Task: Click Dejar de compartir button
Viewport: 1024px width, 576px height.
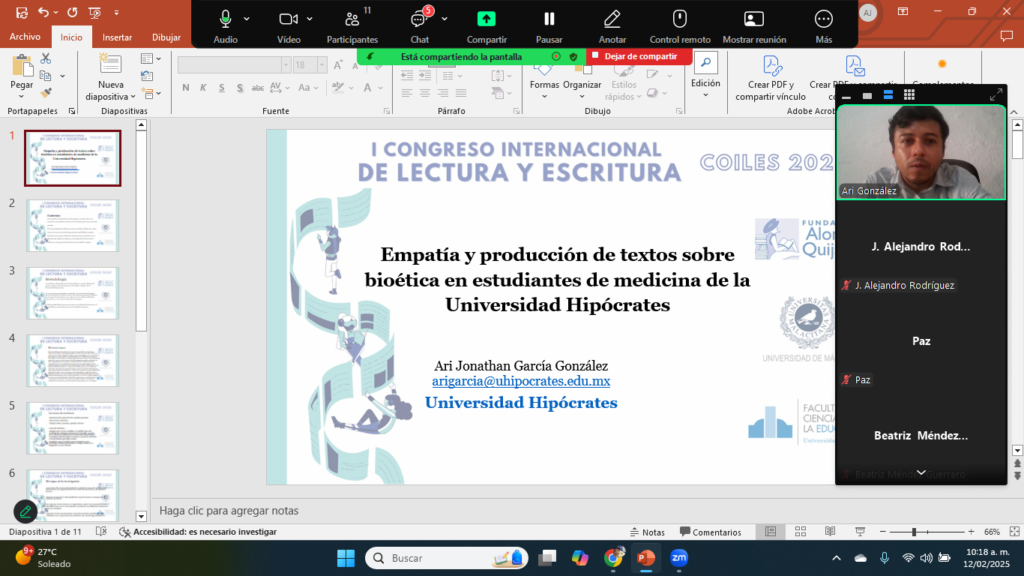Action: [x=640, y=57]
